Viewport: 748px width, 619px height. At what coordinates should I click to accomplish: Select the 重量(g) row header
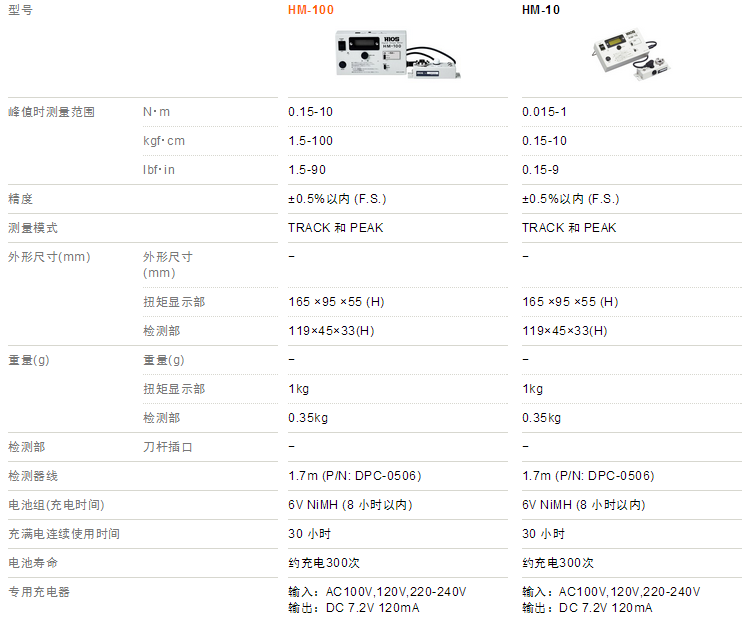click(x=29, y=360)
